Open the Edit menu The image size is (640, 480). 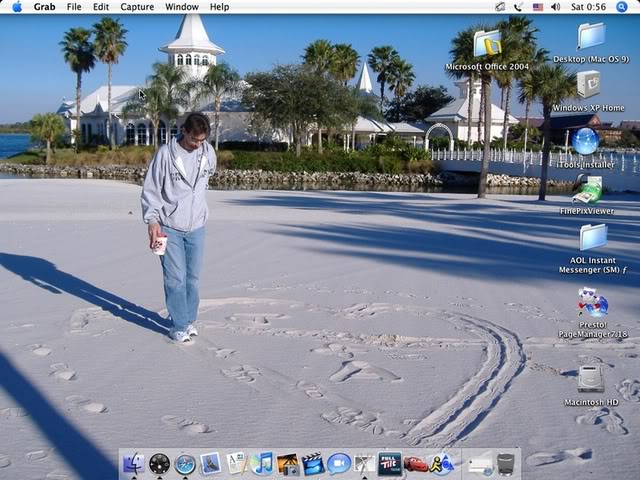coord(100,7)
